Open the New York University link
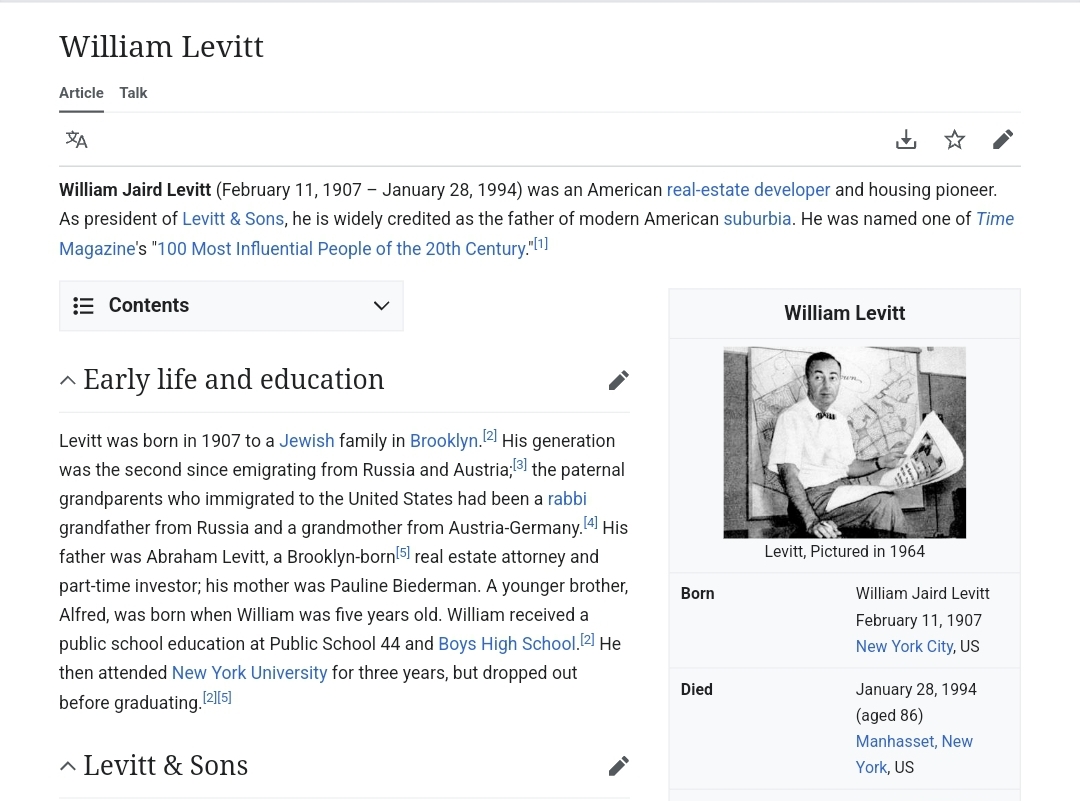 (x=249, y=673)
